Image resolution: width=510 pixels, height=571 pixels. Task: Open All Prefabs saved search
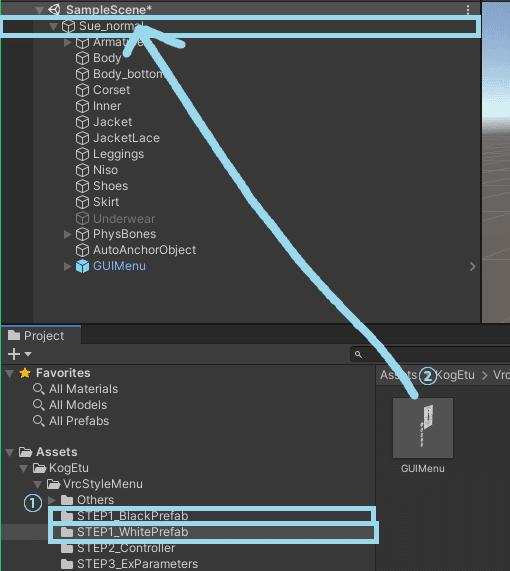(x=79, y=421)
